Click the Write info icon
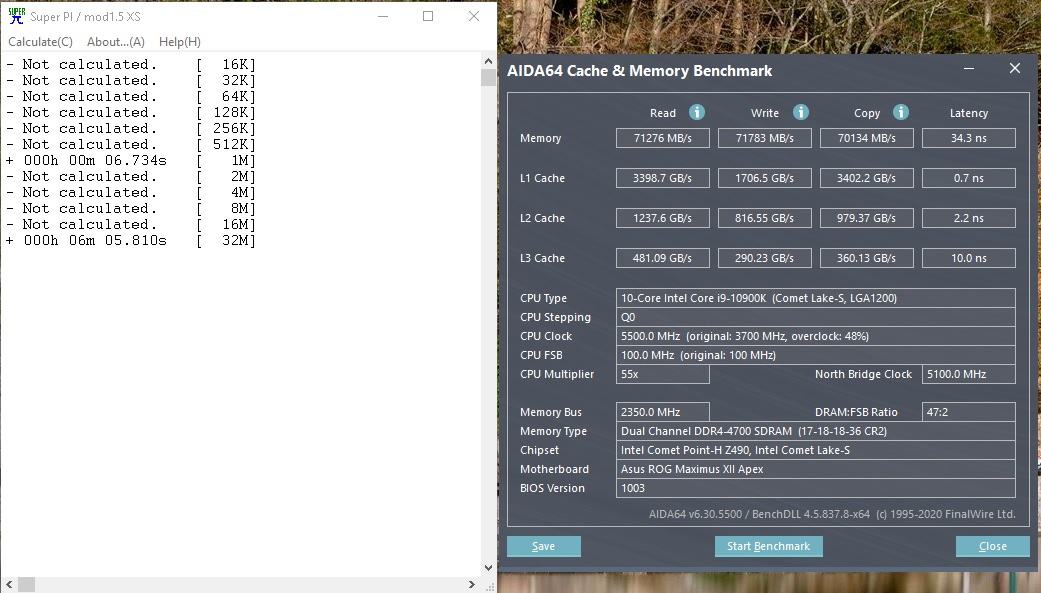The height and width of the screenshot is (593, 1041). (x=801, y=112)
